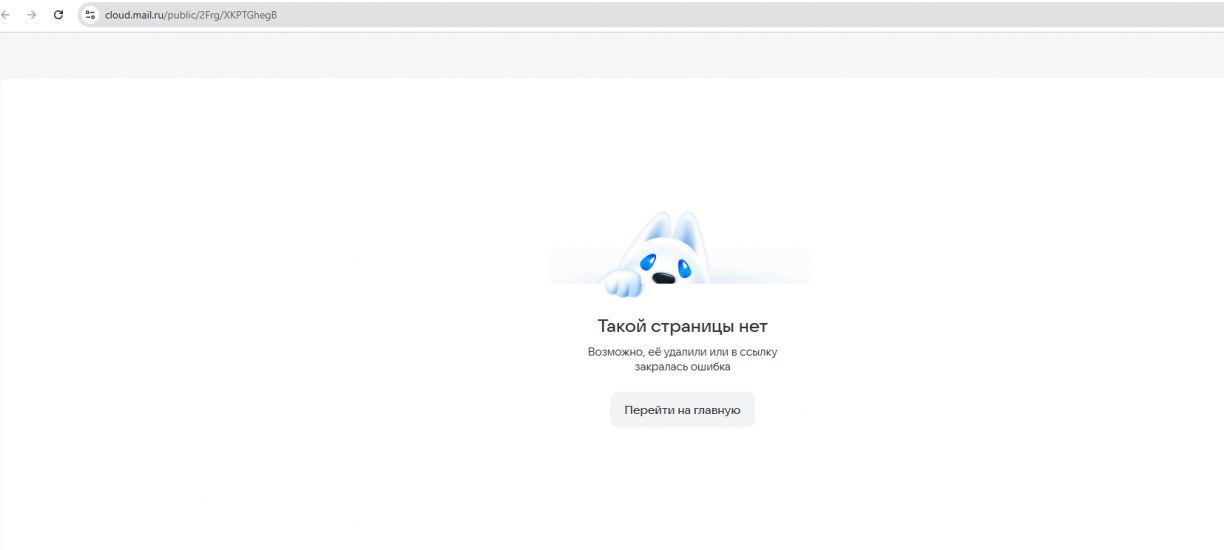This screenshot has width=1224, height=550.
Task: Click the mascot's left blue eye
Action: tap(649, 262)
